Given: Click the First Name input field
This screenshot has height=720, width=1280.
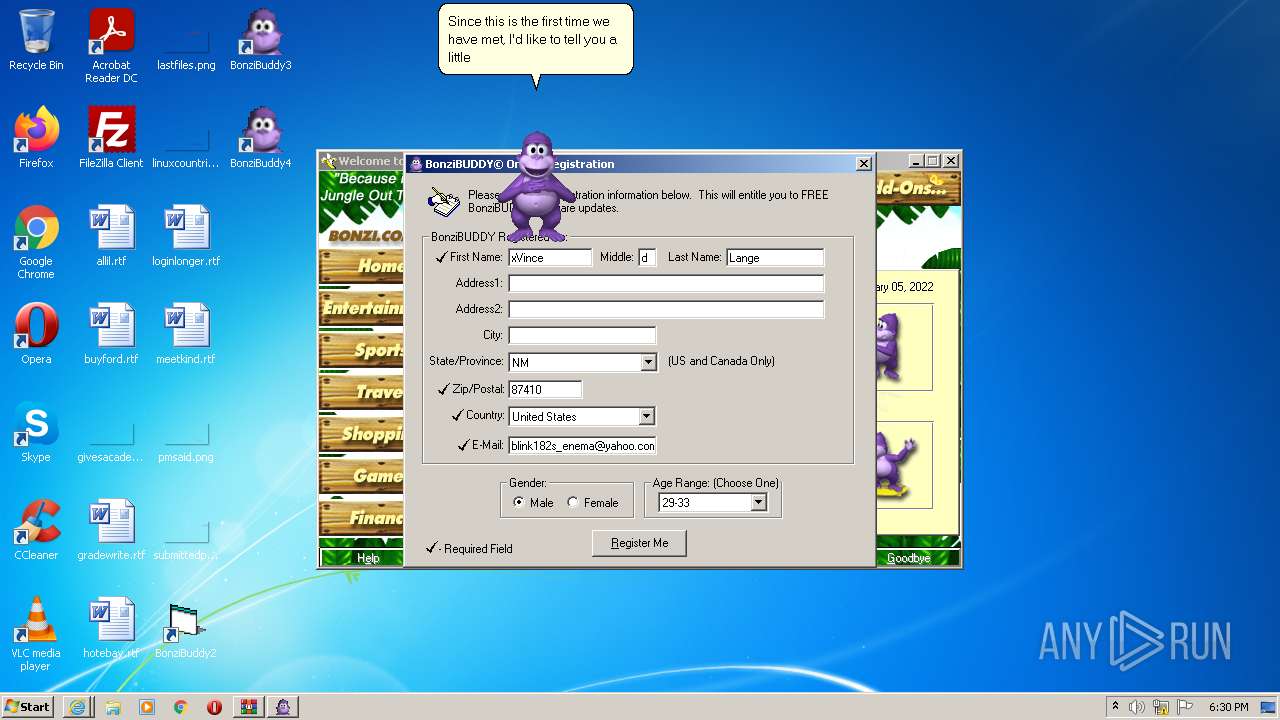Looking at the screenshot, I should point(550,257).
